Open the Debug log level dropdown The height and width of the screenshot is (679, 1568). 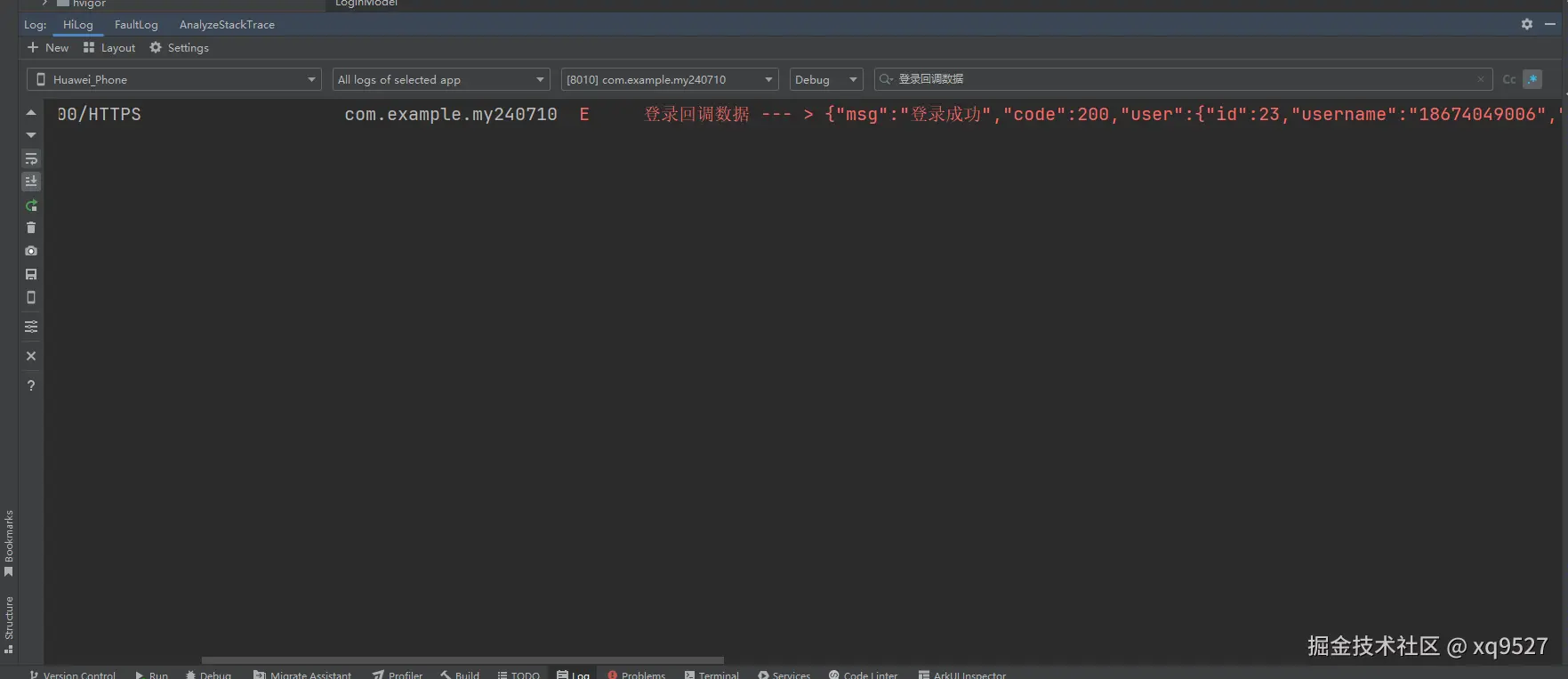826,79
